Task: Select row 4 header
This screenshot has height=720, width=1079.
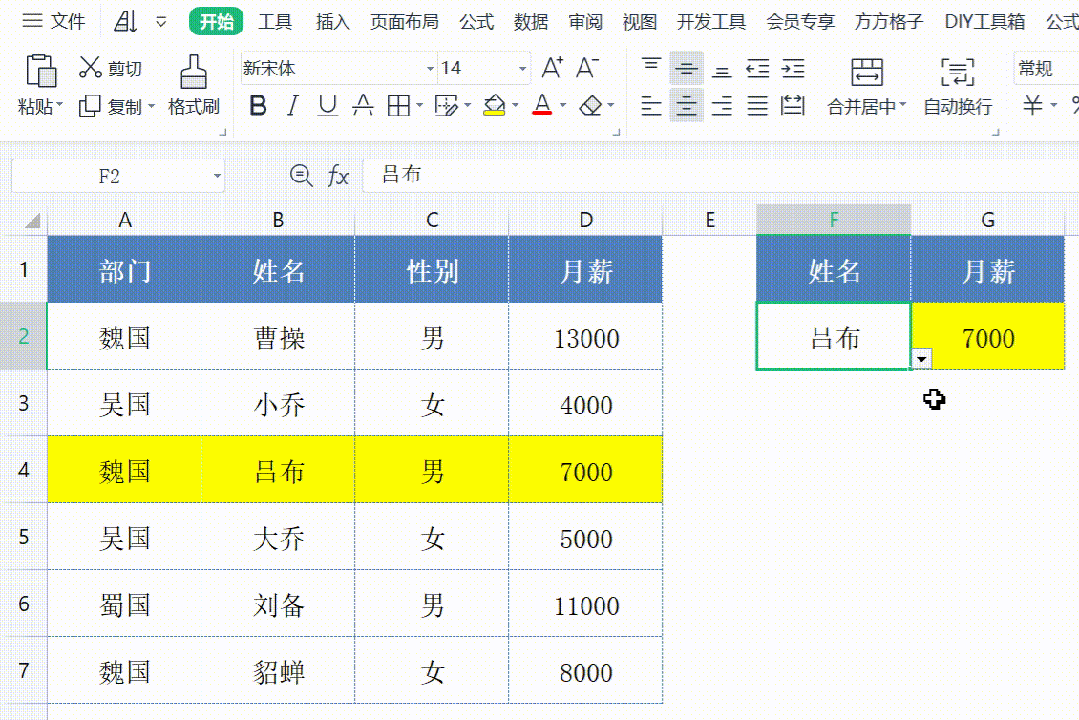Action: (x=23, y=470)
